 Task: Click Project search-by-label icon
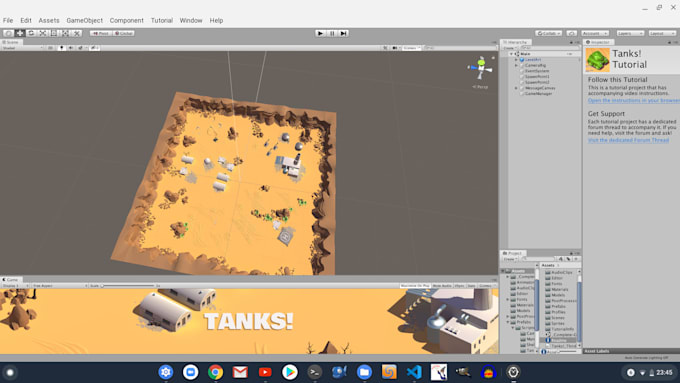pyautogui.click(x=568, y=259)
